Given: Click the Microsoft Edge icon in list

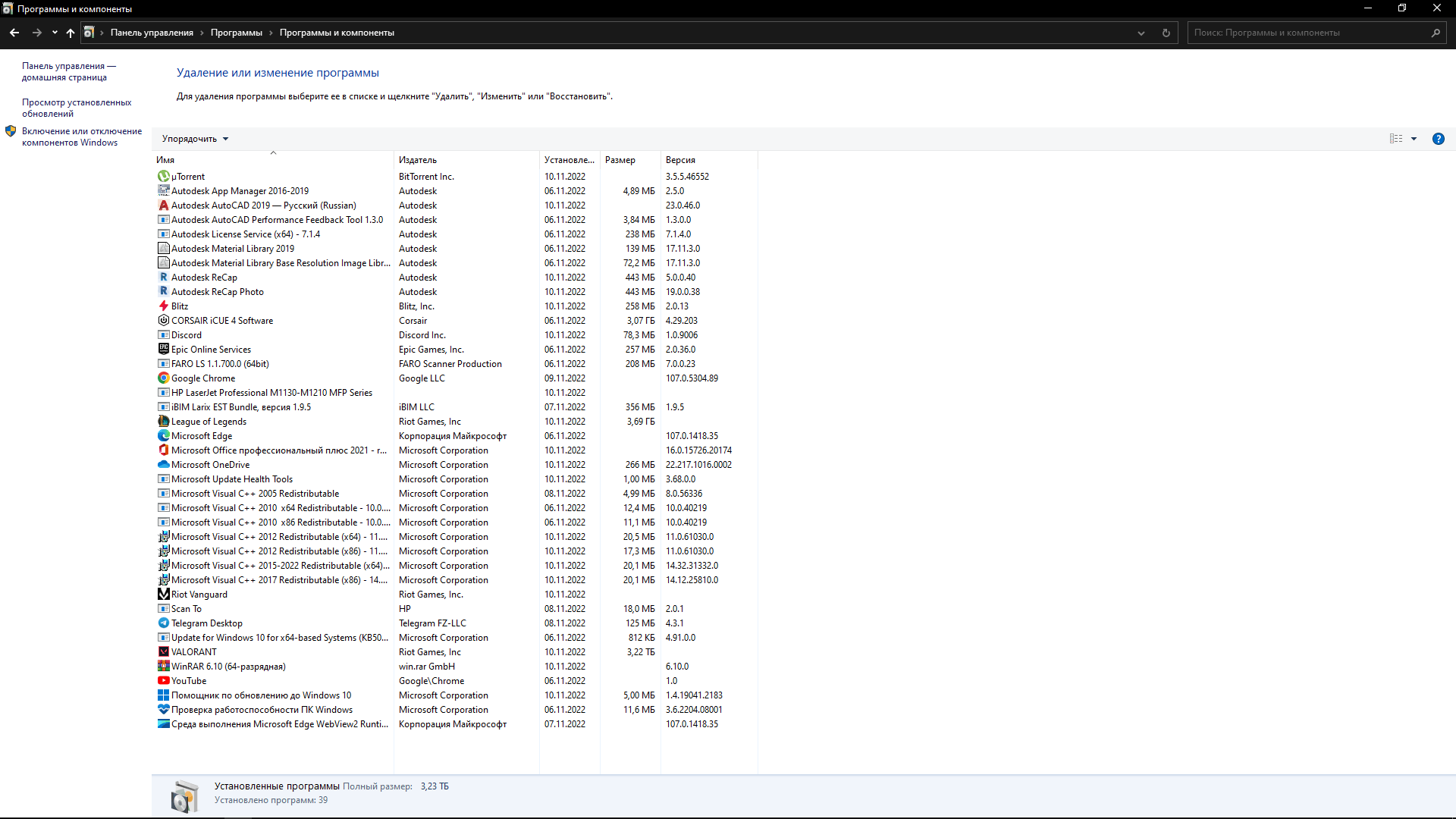Looking at the screenshot, I should point(163,435).
